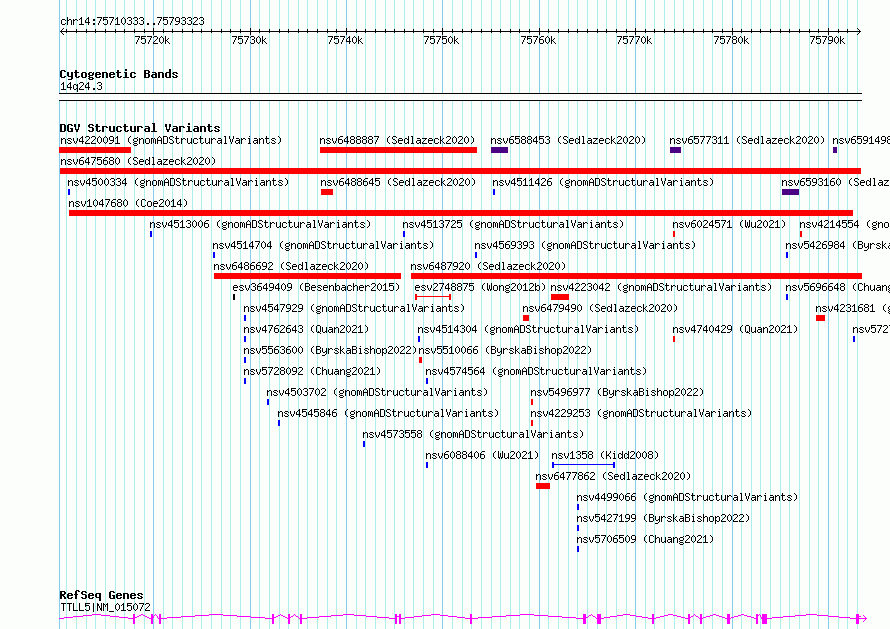Image resolution: width=890 pixels, height=629 pixels.
Task: Open the nsv4511426 gnomAD variant label
Action: (x=603, y=182)
